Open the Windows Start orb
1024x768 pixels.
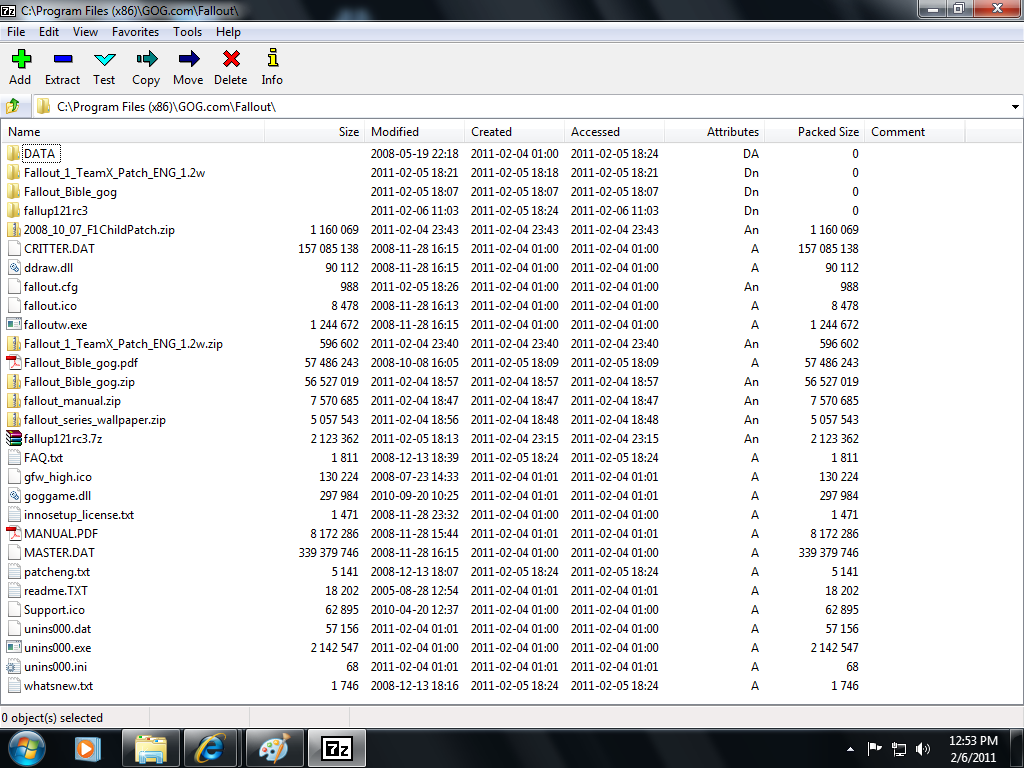pyautogui.click(x=27, y=748)
